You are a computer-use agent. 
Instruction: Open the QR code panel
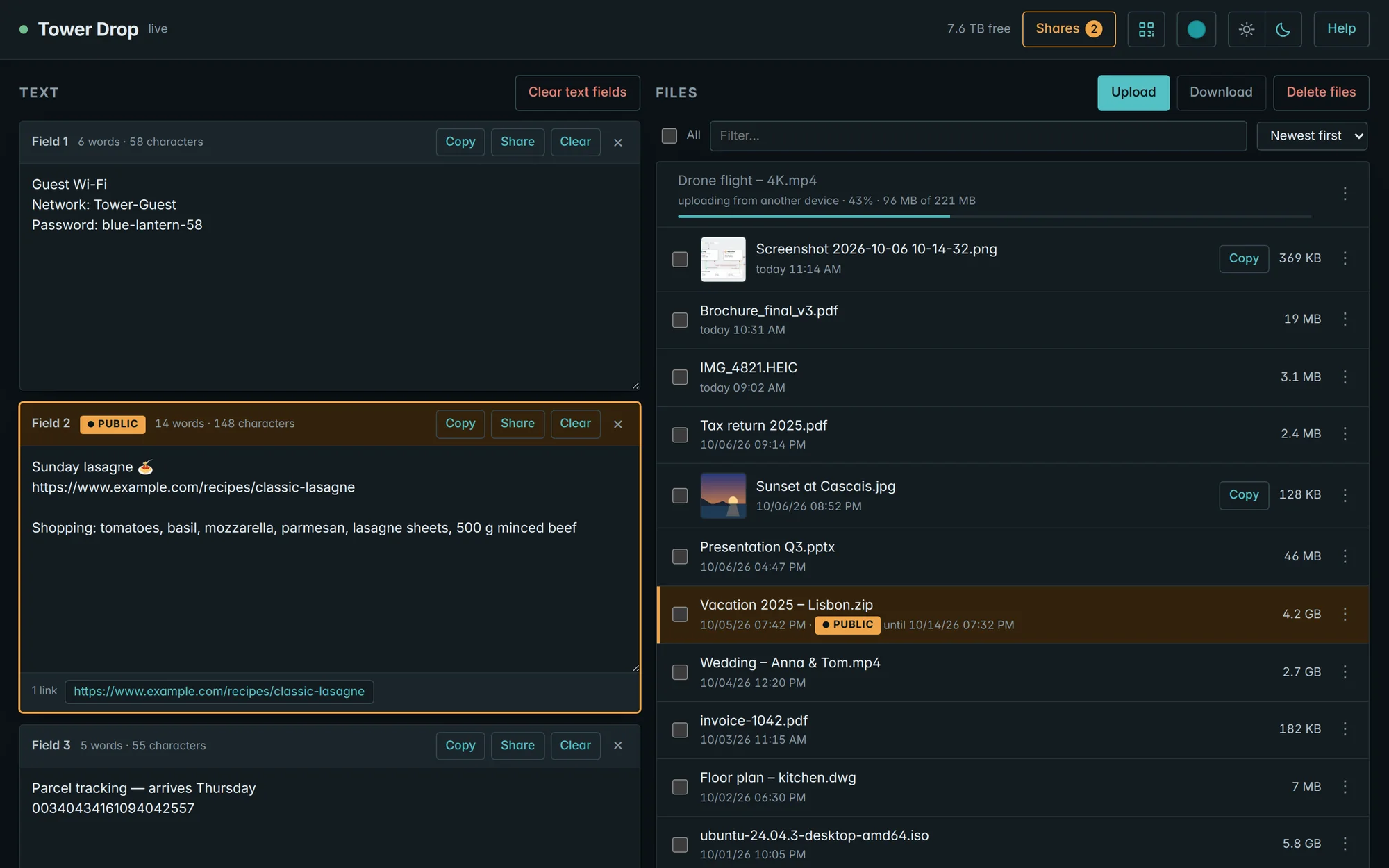[1146, 29]
